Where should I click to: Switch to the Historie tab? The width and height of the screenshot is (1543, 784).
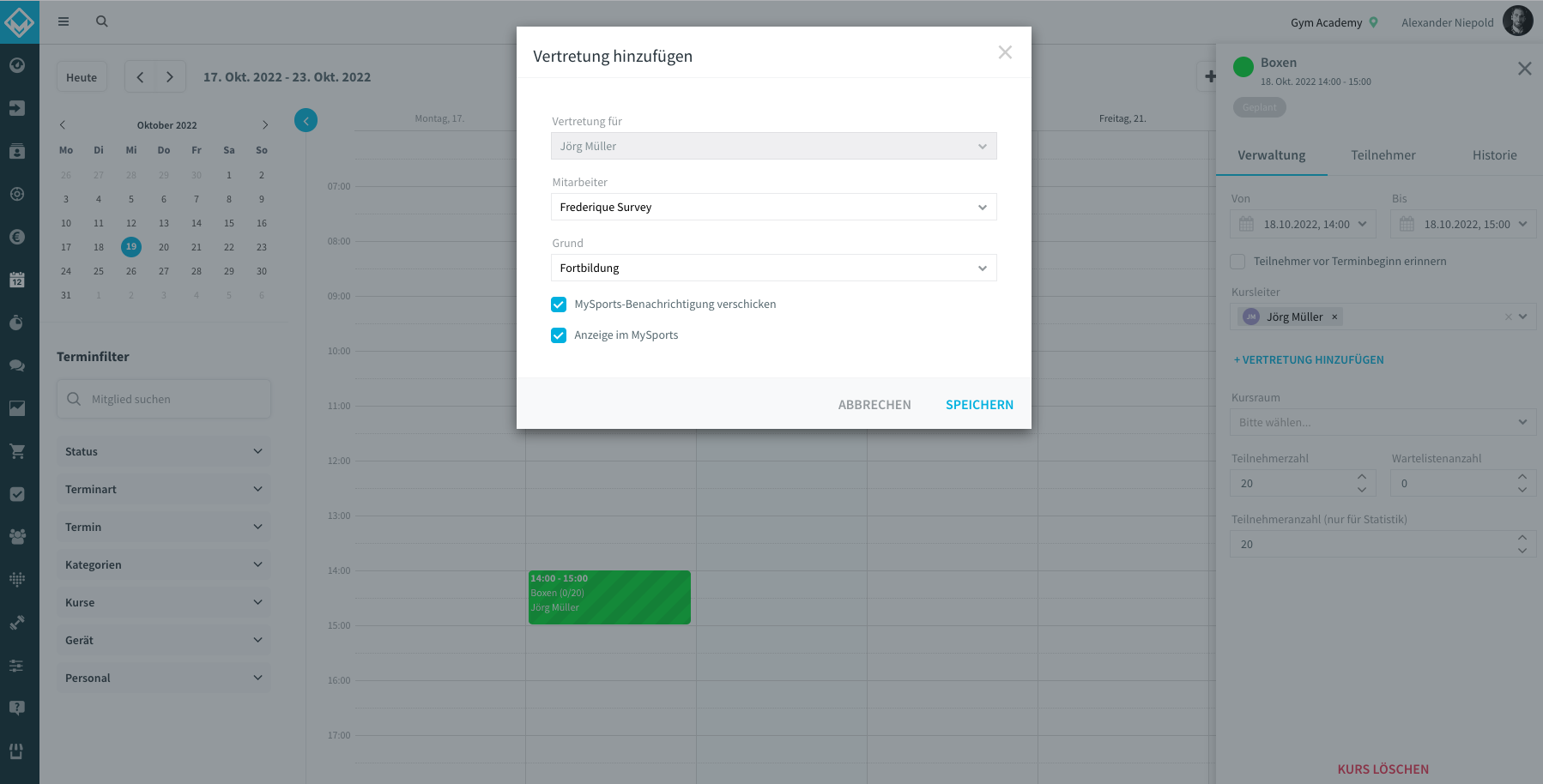tap(1494, 155)
